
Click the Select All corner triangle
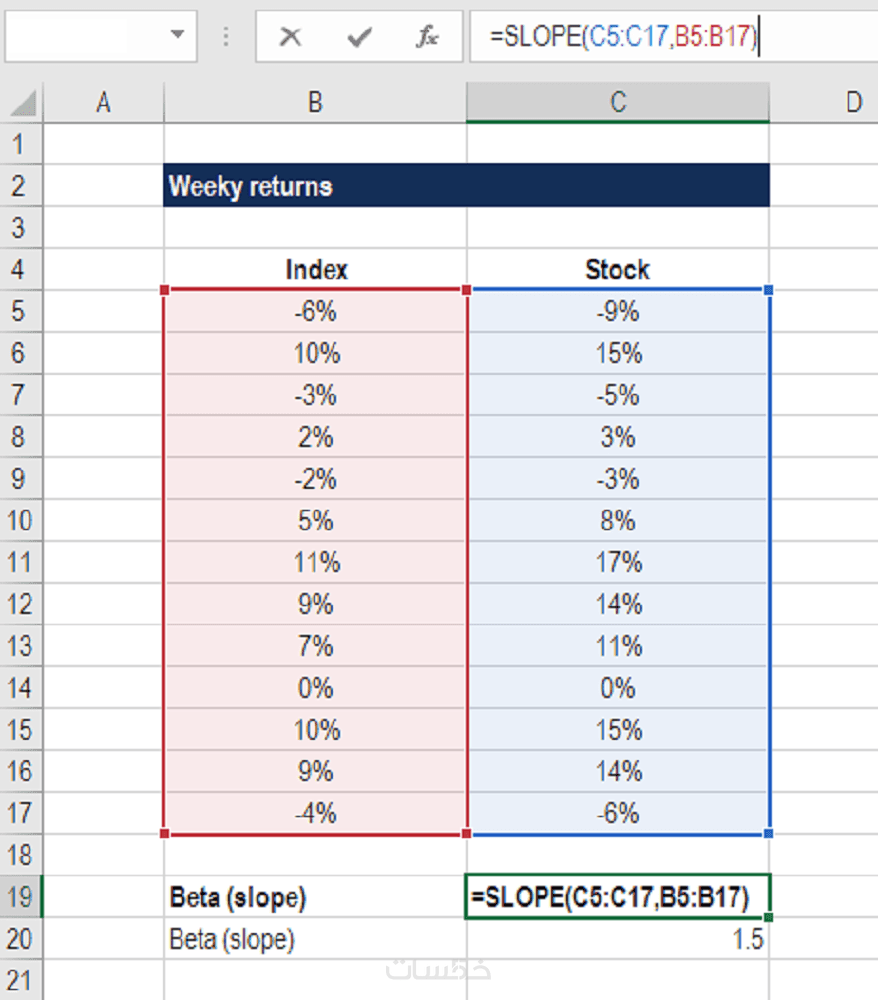[x=24, y=102]
